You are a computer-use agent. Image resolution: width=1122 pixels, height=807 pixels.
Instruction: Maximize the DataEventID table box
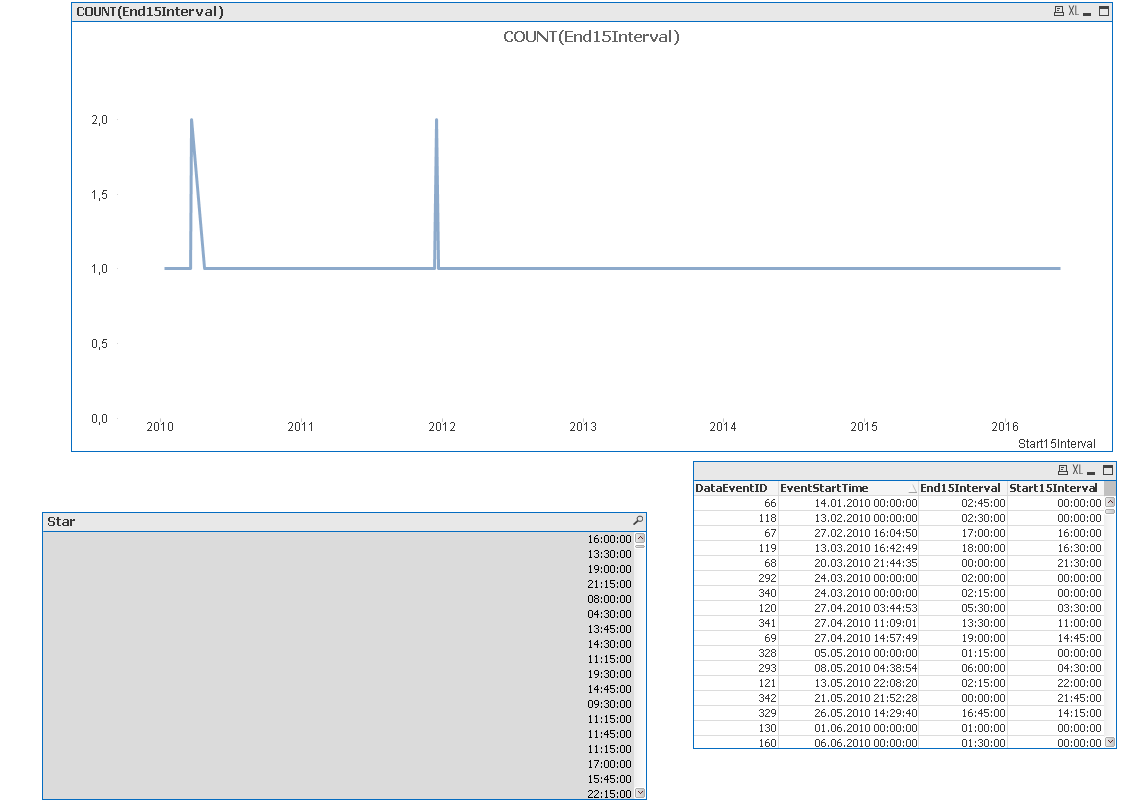(1108, 471)
